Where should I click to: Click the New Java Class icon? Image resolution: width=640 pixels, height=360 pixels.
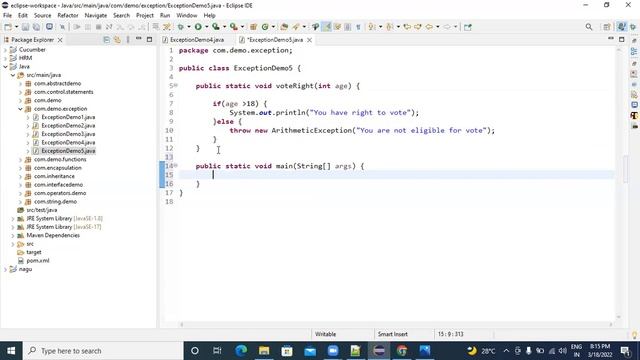[265, 27]
